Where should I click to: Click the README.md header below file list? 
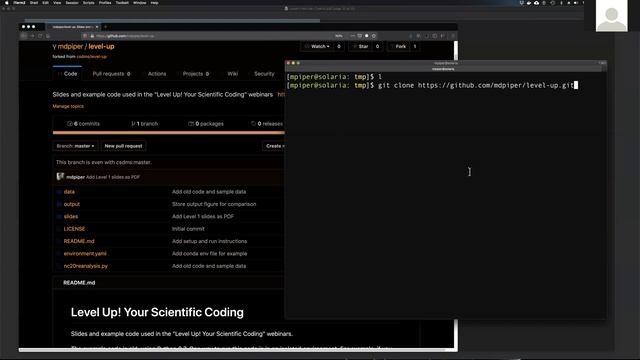pos(79,282)
